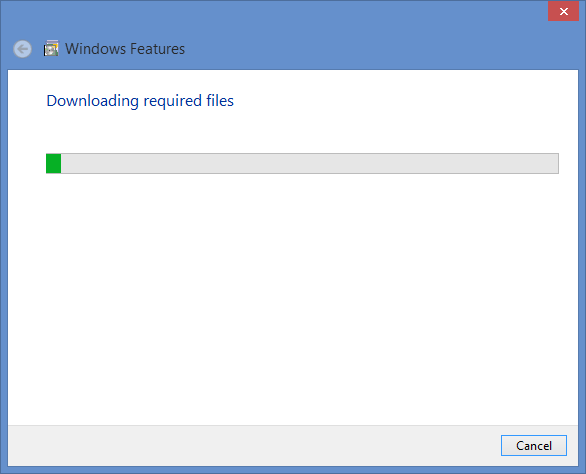The height and width of the screenshot is (474, 586).
Task: Click the word "Downloading" in the heading
Action: (x=93, y=101)
